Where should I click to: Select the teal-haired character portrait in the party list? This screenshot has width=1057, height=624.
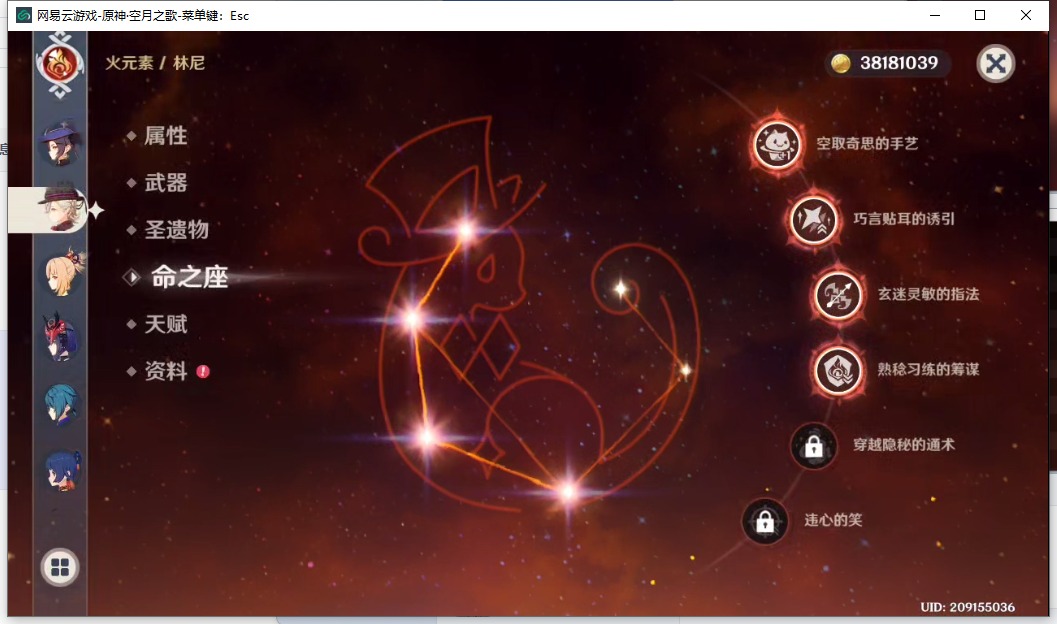click(61, 404)
